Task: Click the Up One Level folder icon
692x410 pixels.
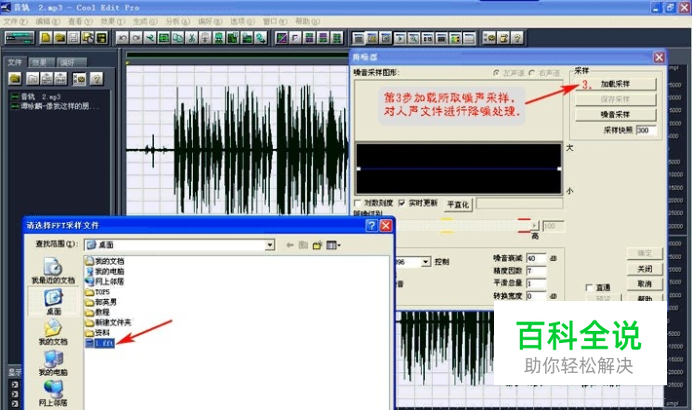Action: pyautogui.click(x=303, y=245)
